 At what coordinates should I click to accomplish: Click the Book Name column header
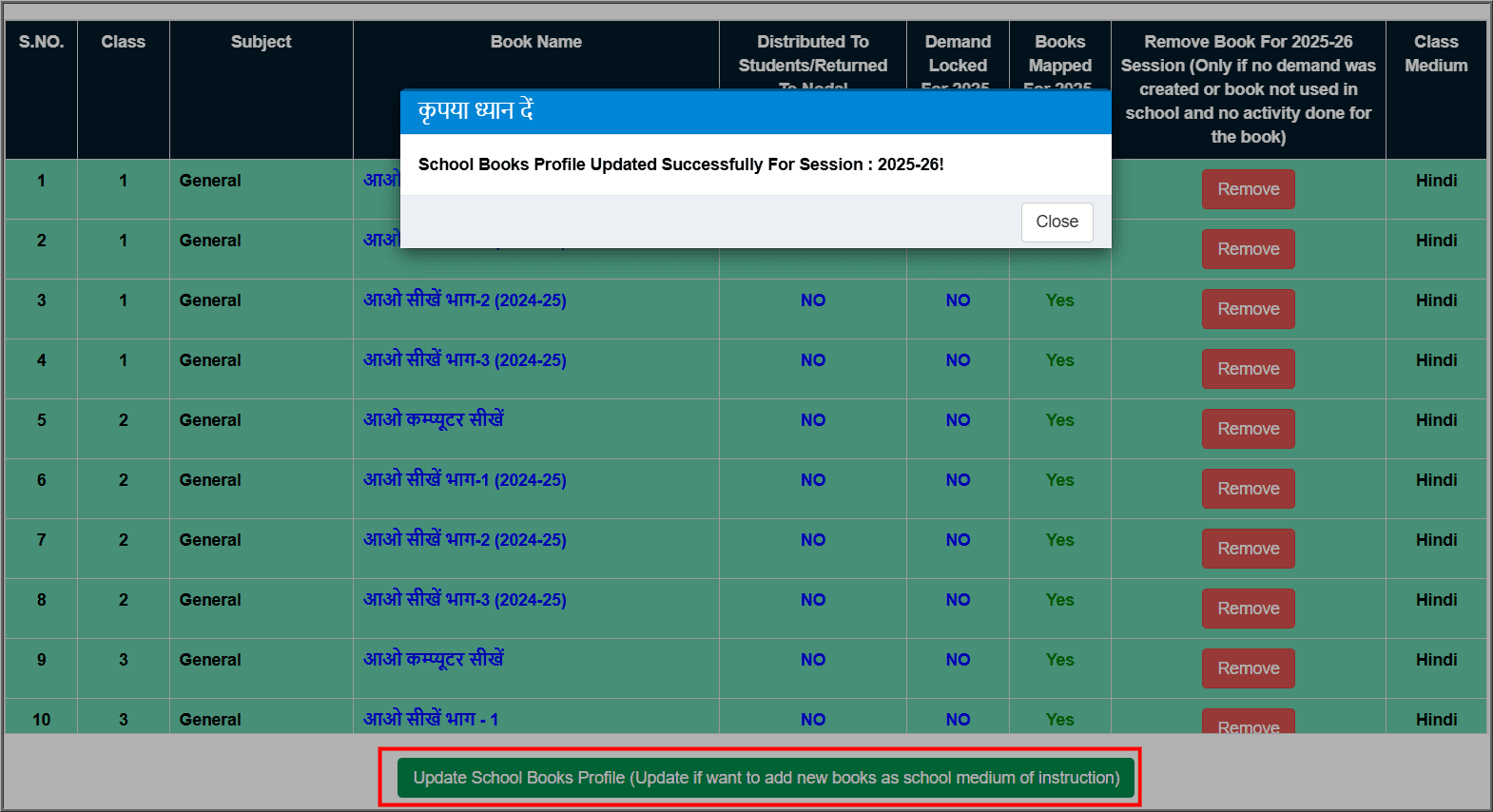click(535, 42)
